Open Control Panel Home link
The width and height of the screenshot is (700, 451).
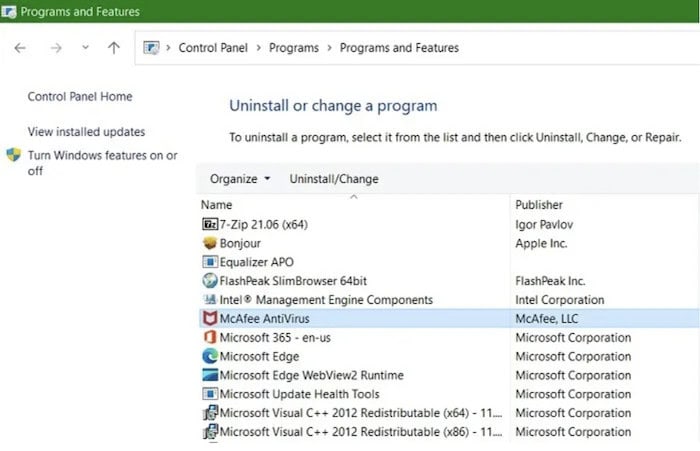tap(80, 96)
